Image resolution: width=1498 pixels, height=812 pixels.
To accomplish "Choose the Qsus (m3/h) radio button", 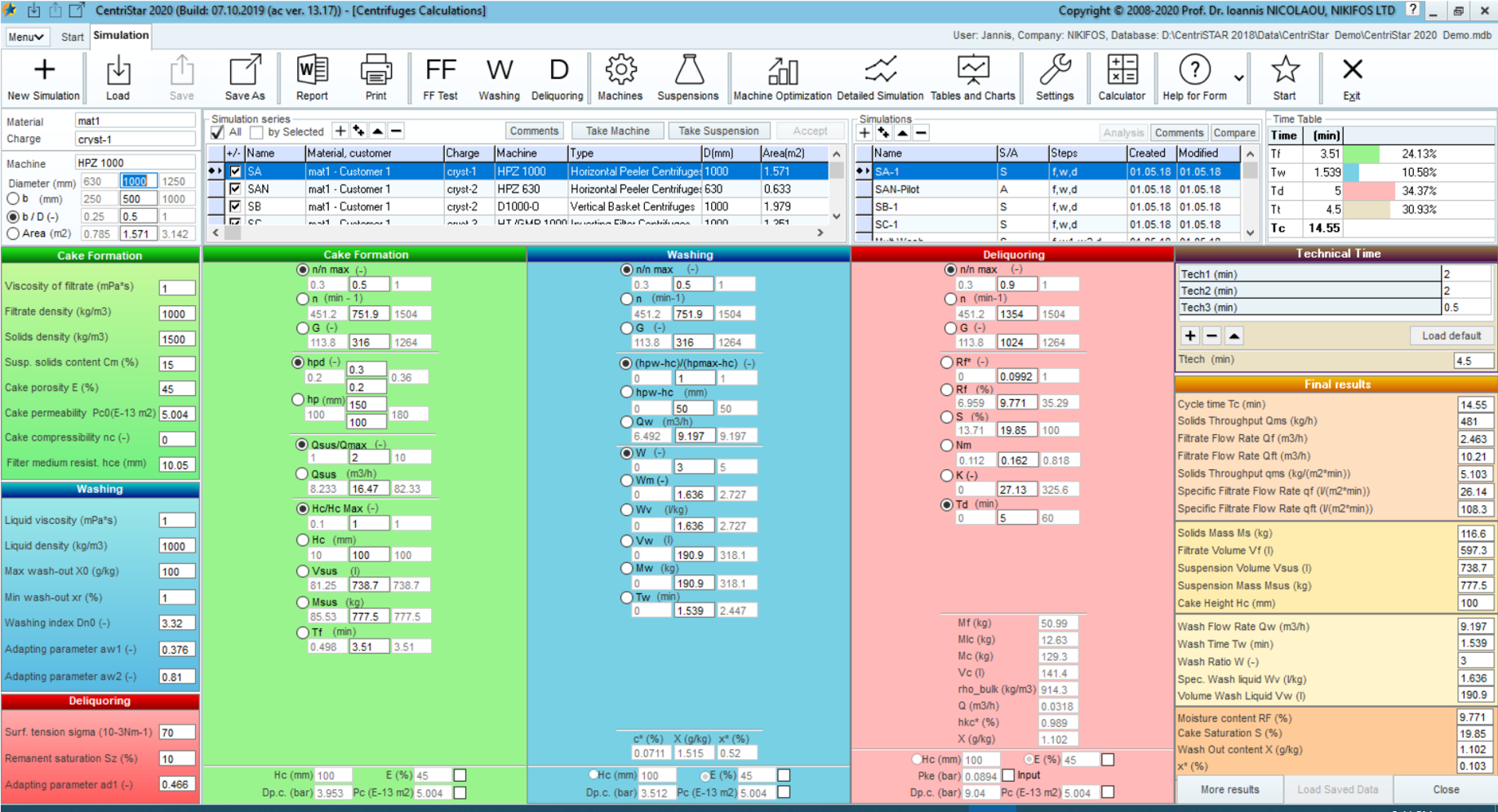I will [302, 473].
